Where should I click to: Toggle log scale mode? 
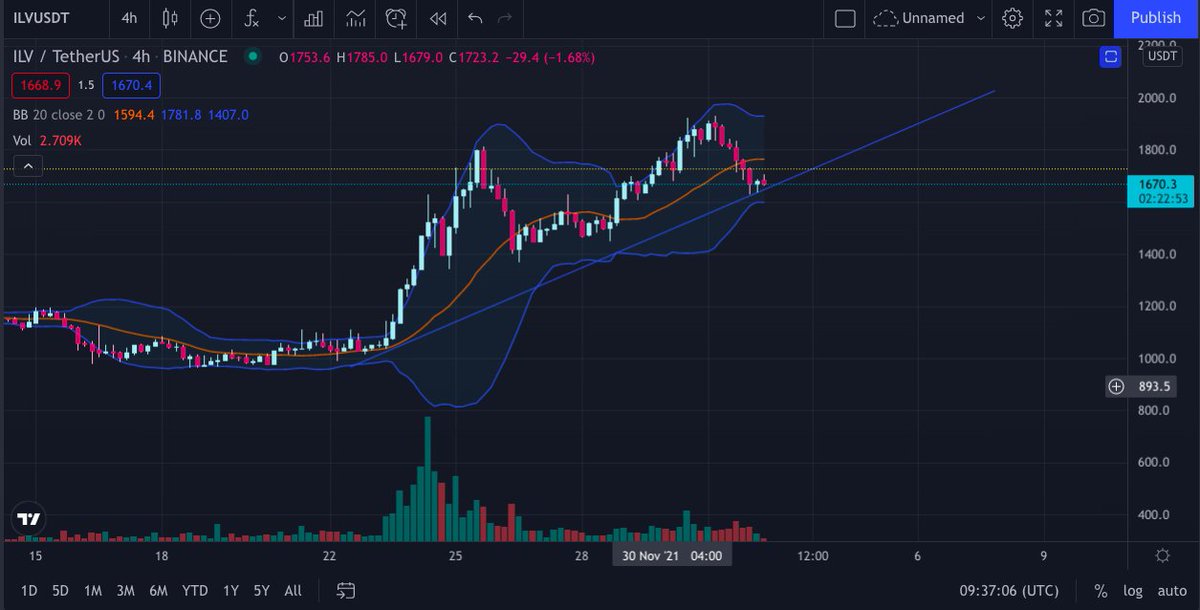[1132, 590]
